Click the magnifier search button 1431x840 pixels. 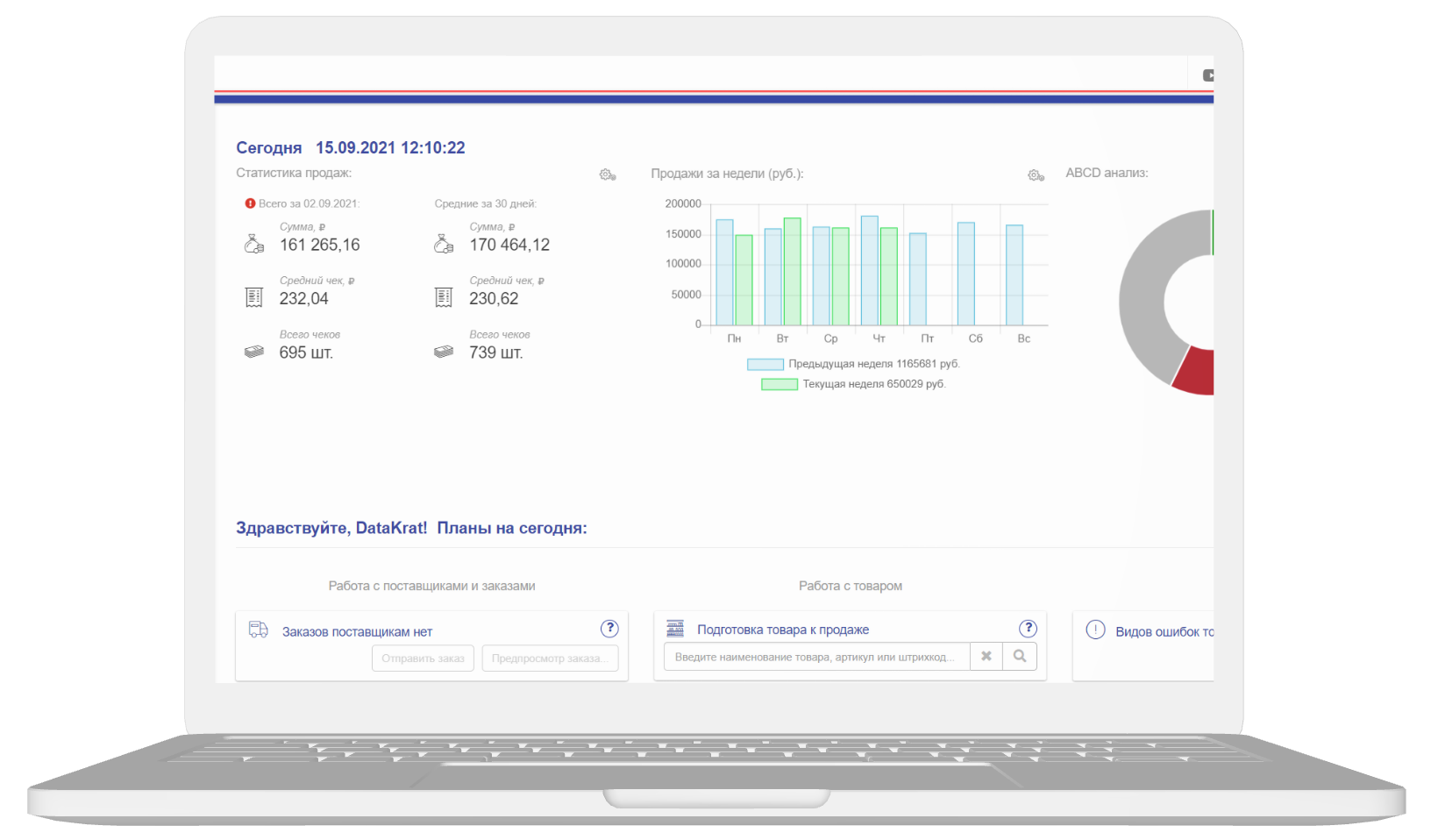pos(1020,656)
